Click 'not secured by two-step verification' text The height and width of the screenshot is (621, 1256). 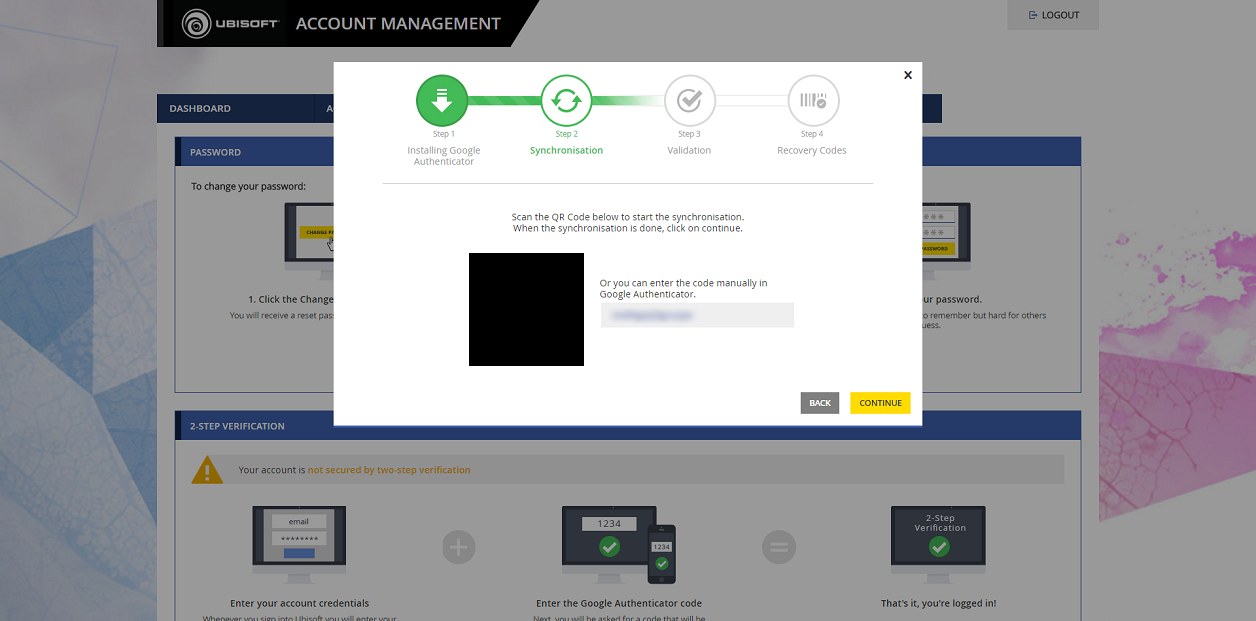[389, 470]
